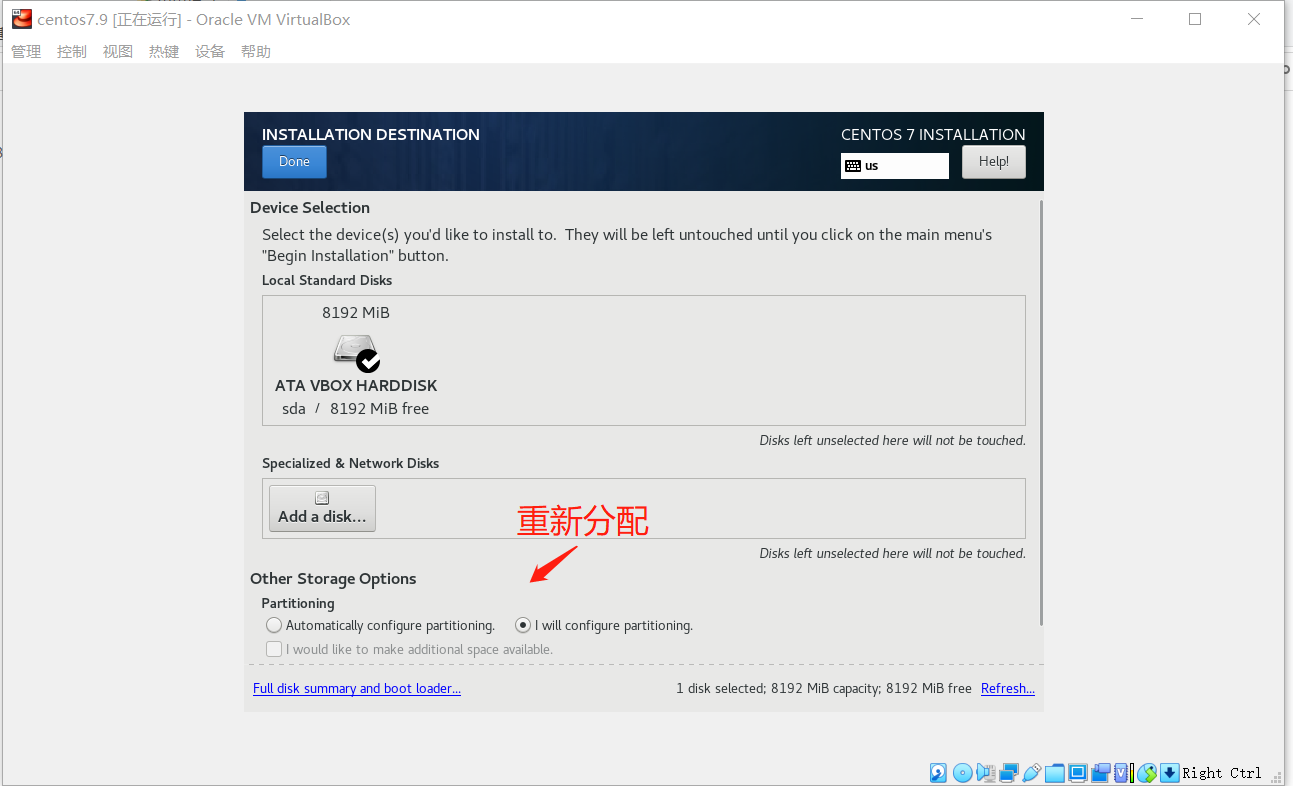This screenshot has height=786, width=1293.
Task: Open Full disk summary and boot loader link
Action: tap(357, 688)
